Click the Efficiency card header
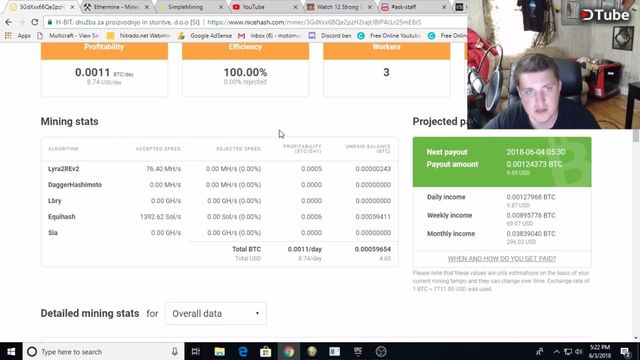The image size is (640, 360). click(x=245, y=51)
